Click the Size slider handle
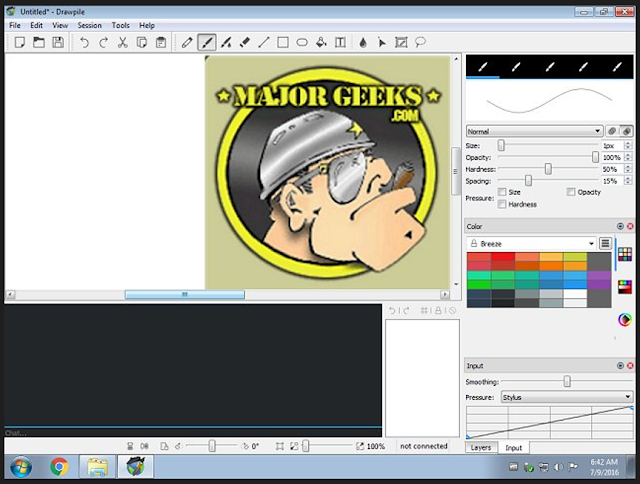Screen dimensions: 640x484 501,145
